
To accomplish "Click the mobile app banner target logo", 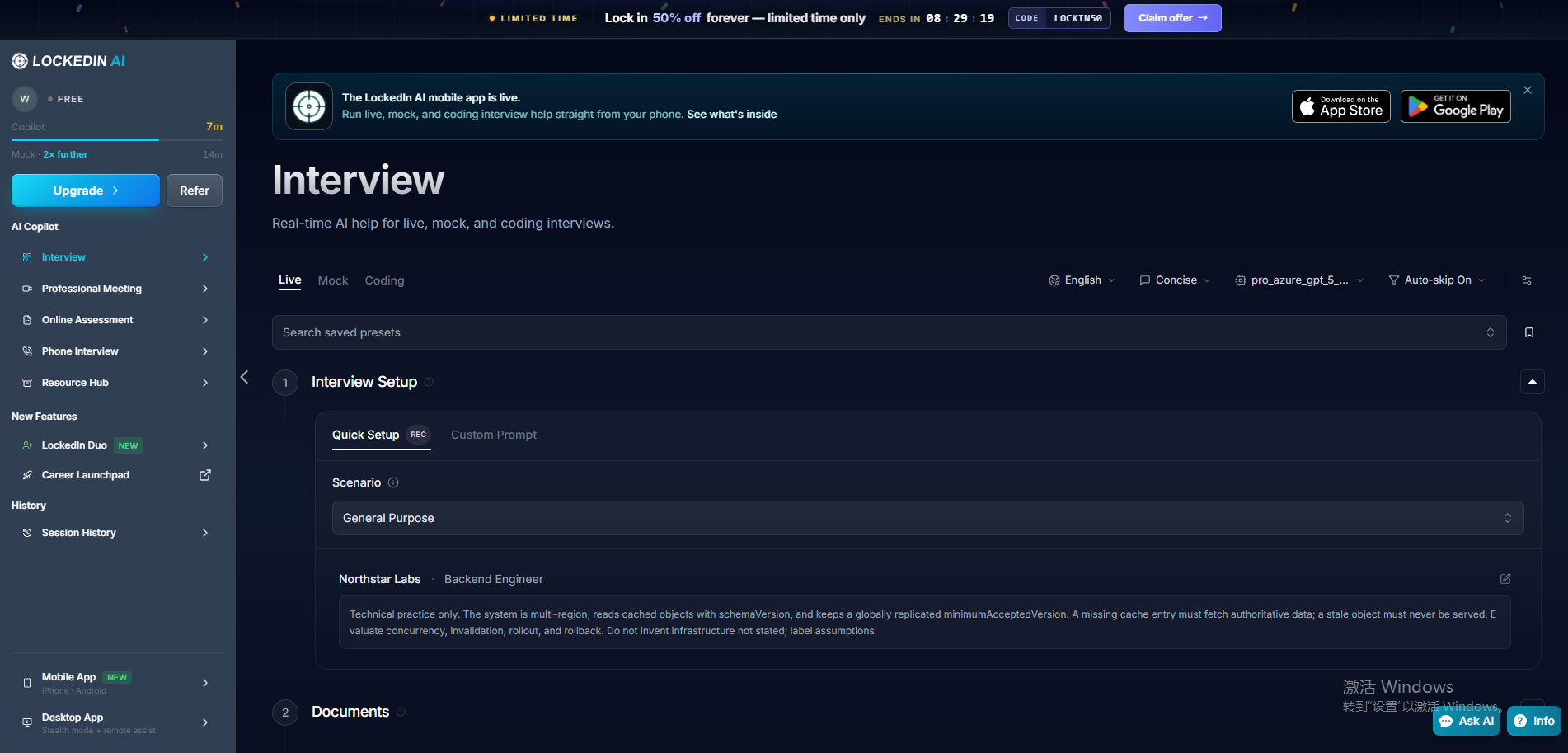I will (x=309, y=106).
